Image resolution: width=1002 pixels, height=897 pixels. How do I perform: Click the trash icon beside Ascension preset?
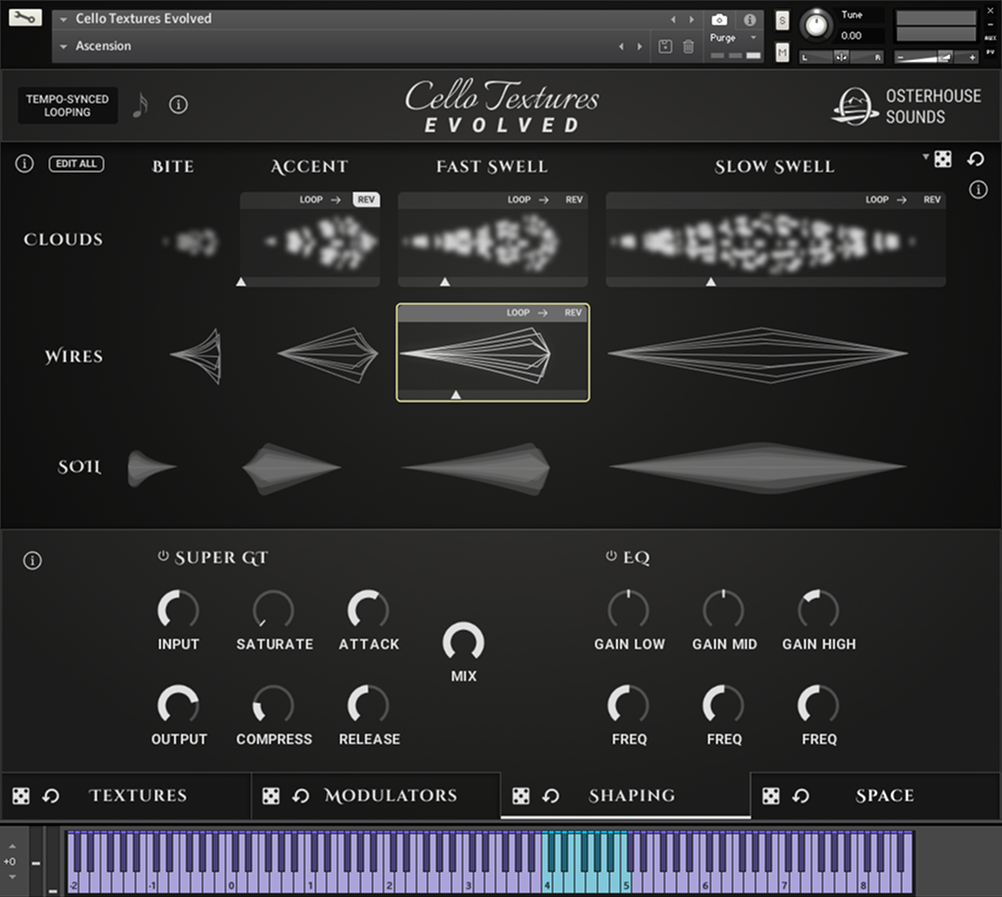click(x=688, y=46)
